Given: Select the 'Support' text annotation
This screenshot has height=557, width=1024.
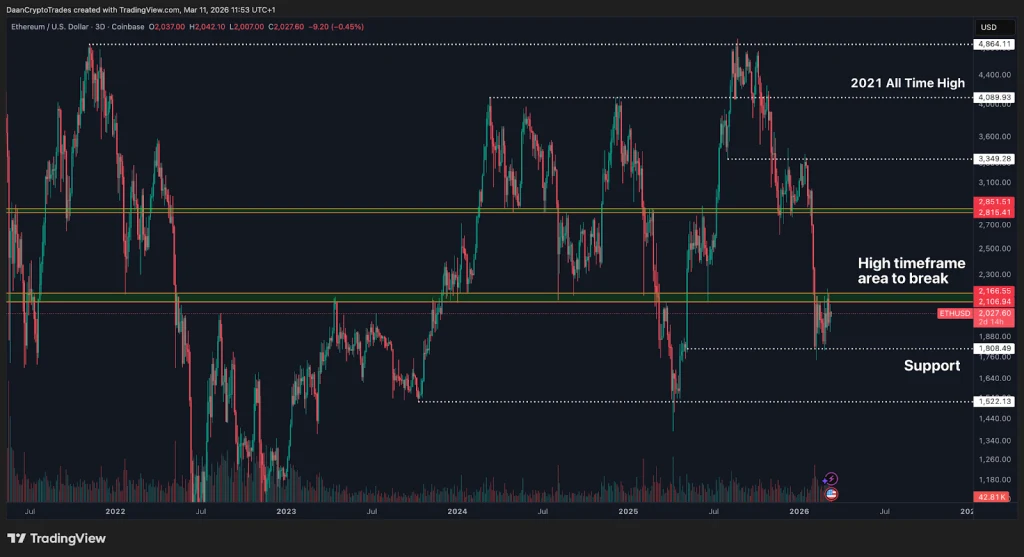Looking at the screenshot, I should pyautogui.click(x=932, y=366).
